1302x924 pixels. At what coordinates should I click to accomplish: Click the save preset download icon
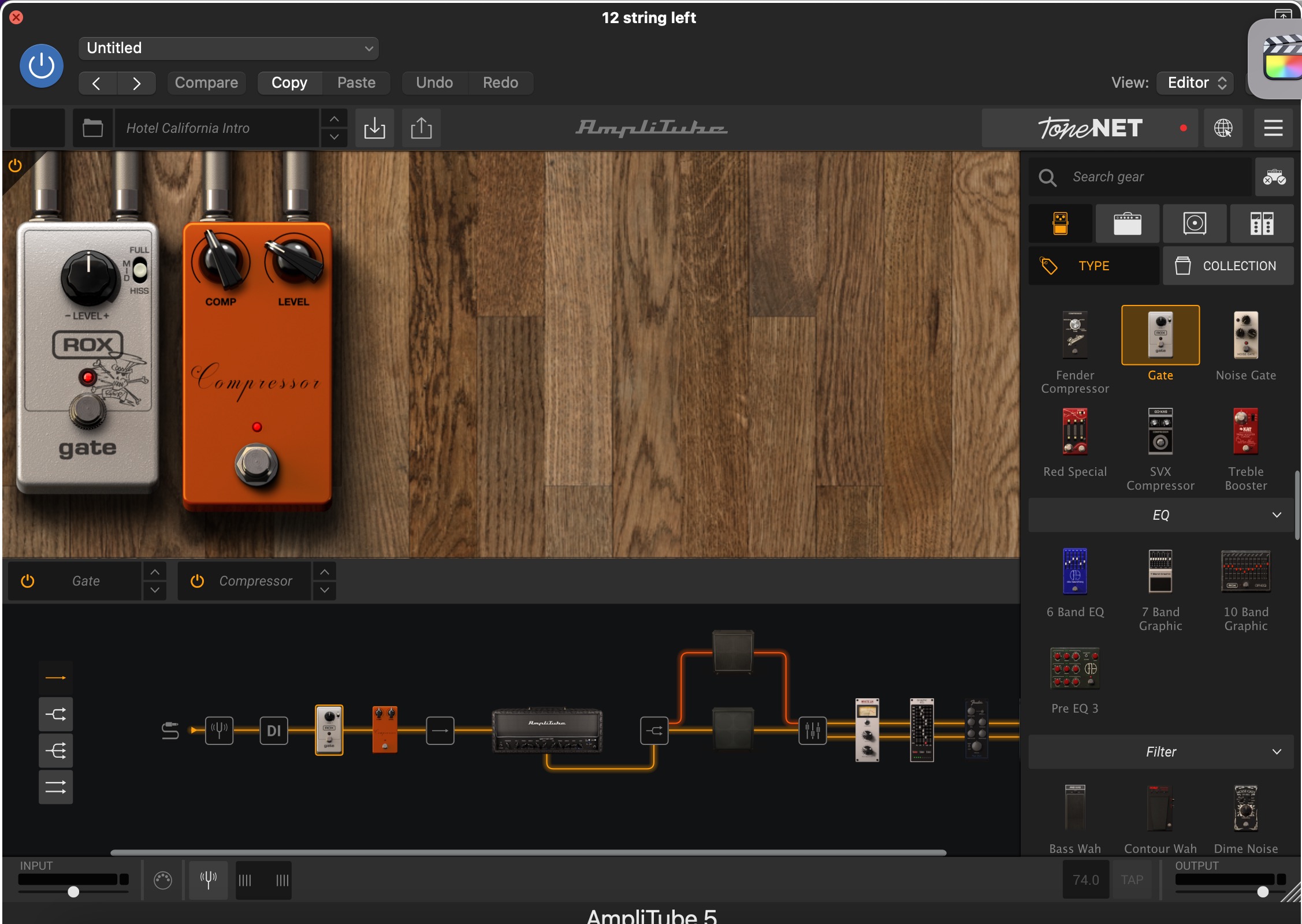coord(374,128)
